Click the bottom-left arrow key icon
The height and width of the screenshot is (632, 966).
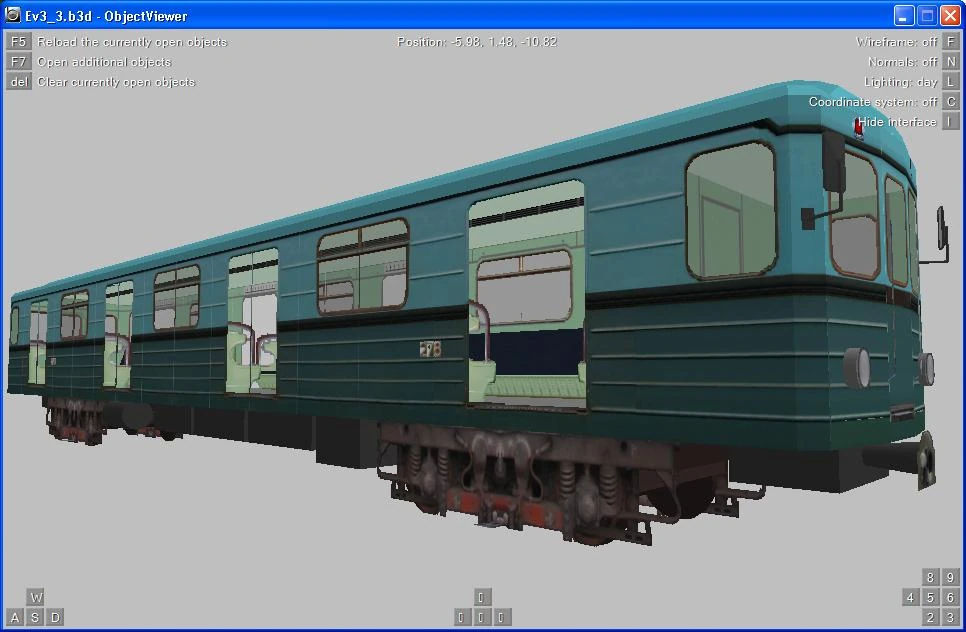point(461,617)
